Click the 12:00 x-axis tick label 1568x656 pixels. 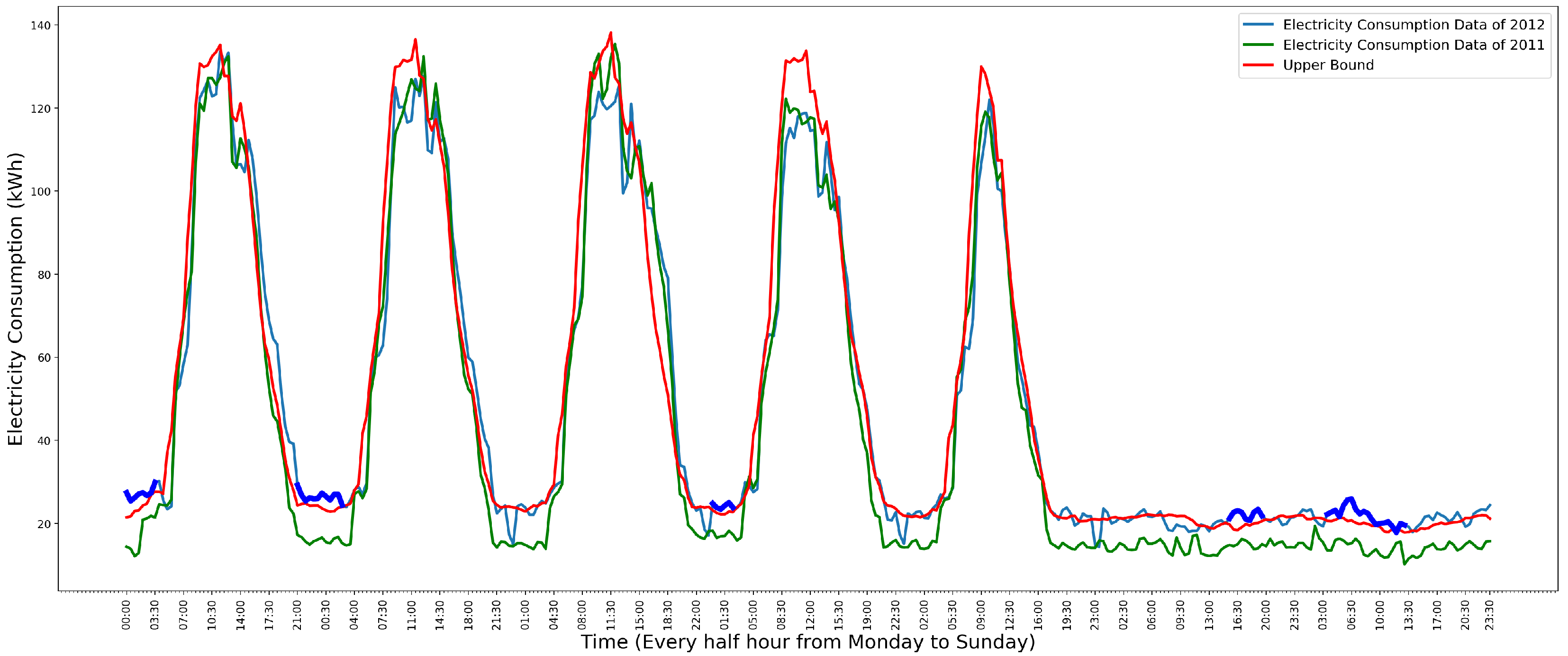810,615
